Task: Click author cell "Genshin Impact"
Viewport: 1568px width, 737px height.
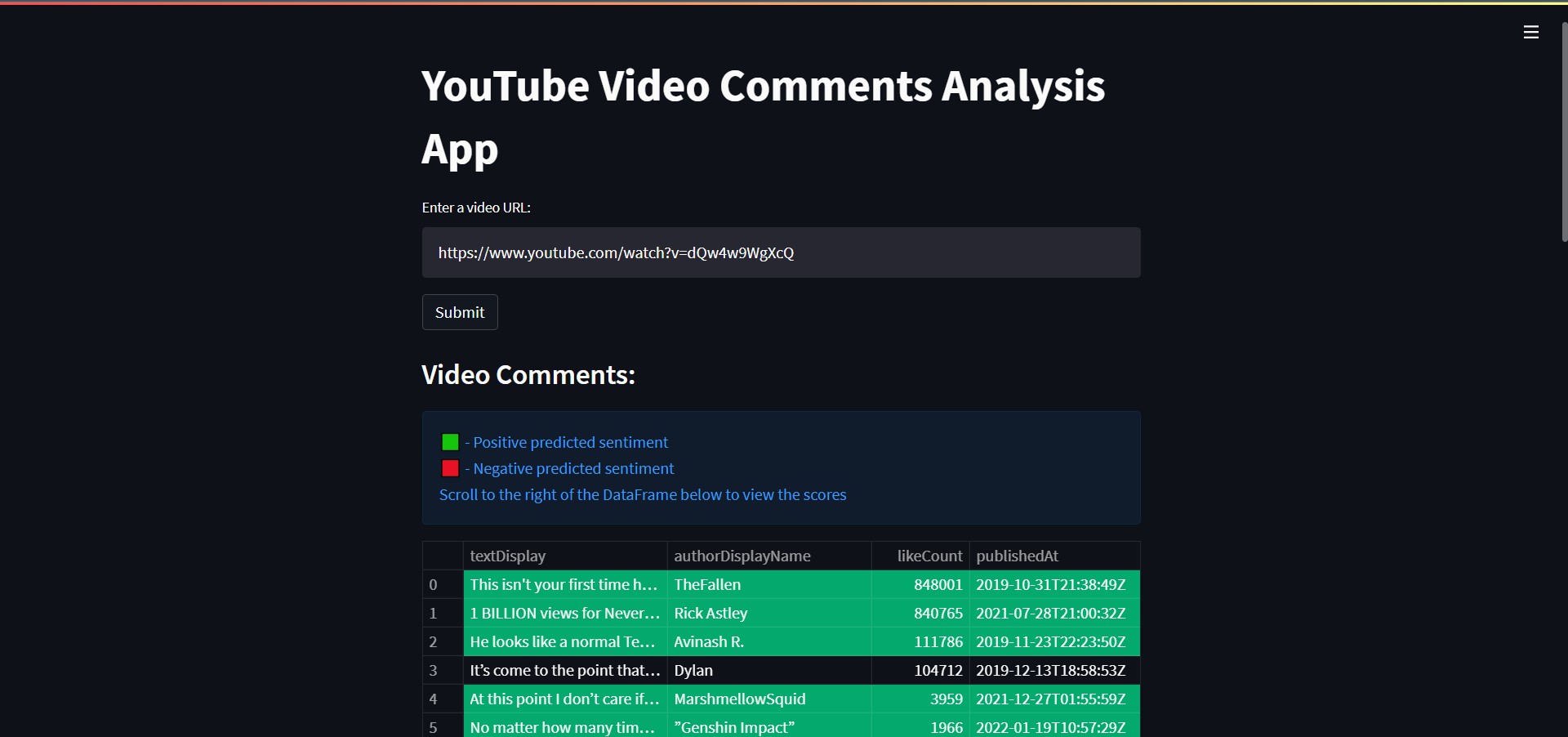Action: coord(769,726)
